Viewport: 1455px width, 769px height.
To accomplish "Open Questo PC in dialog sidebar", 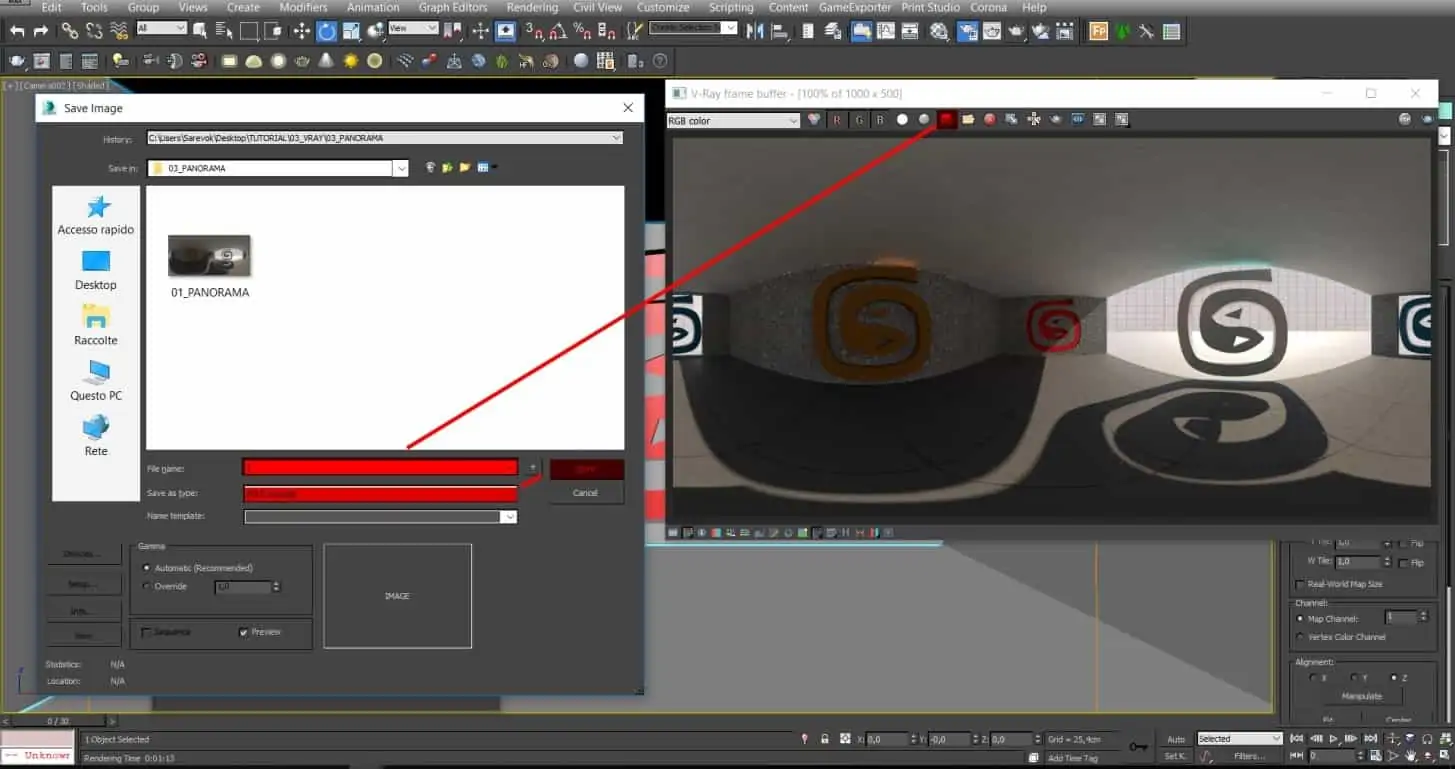I will (96, 381).
